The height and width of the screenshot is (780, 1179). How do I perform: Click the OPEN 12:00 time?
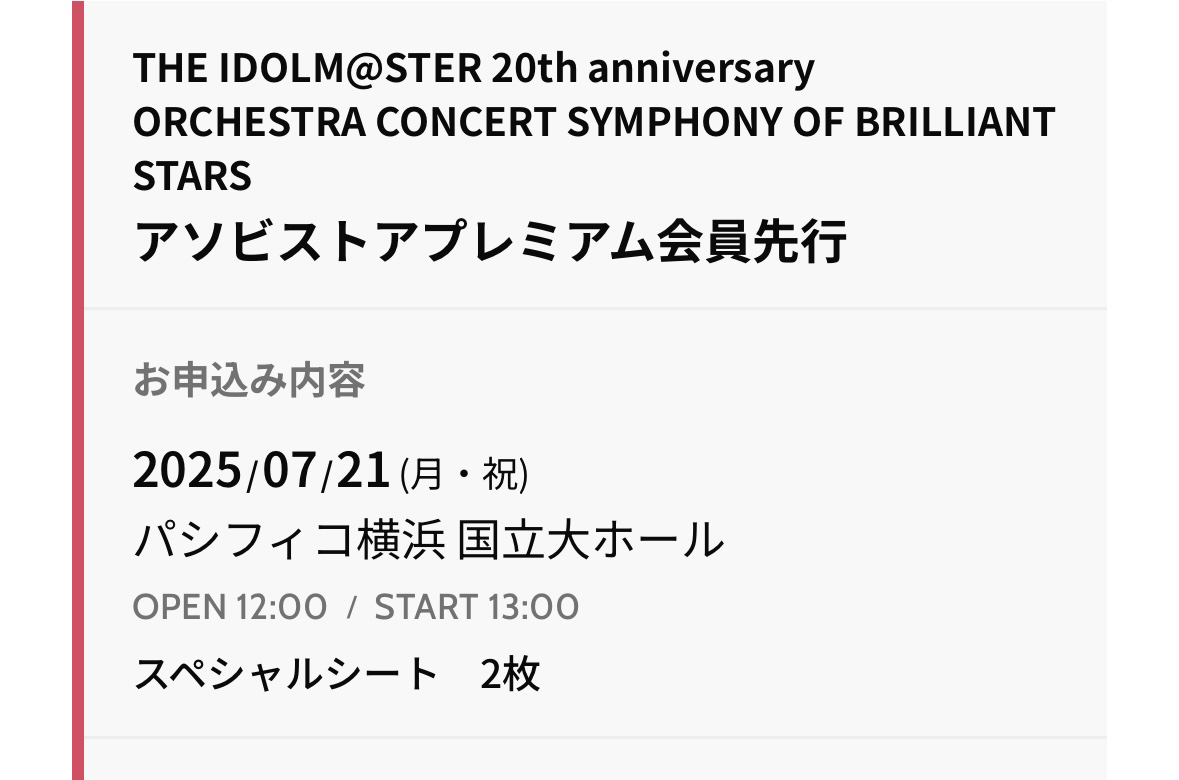[x=230, y=607]
